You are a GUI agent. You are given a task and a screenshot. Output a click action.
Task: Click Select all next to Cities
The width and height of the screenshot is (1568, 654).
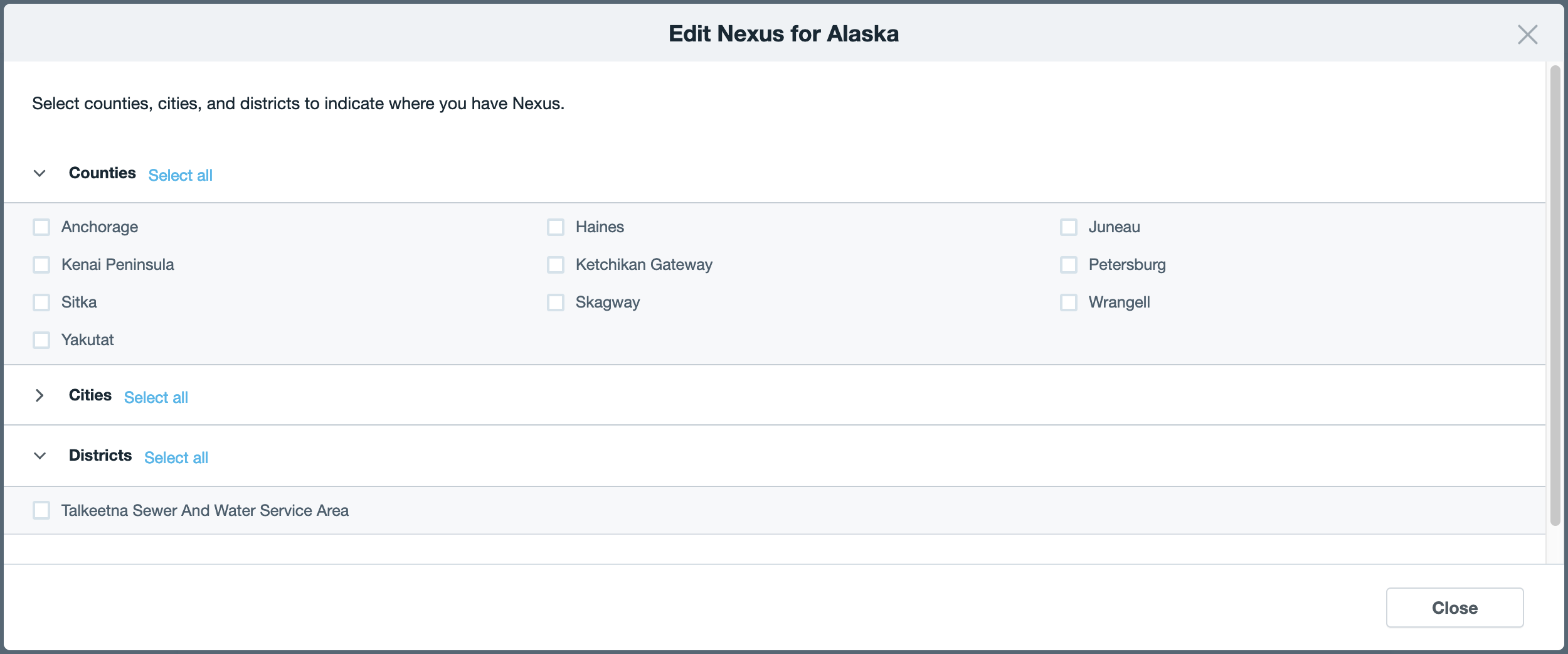pos(156,397)
